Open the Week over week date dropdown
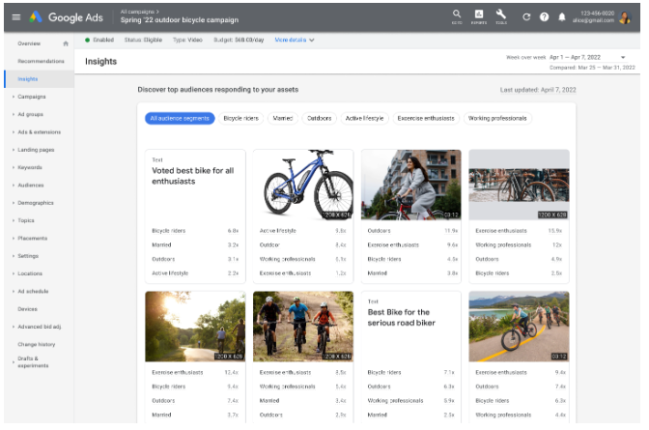The image size is (649, 430). (x=623, y=57)
